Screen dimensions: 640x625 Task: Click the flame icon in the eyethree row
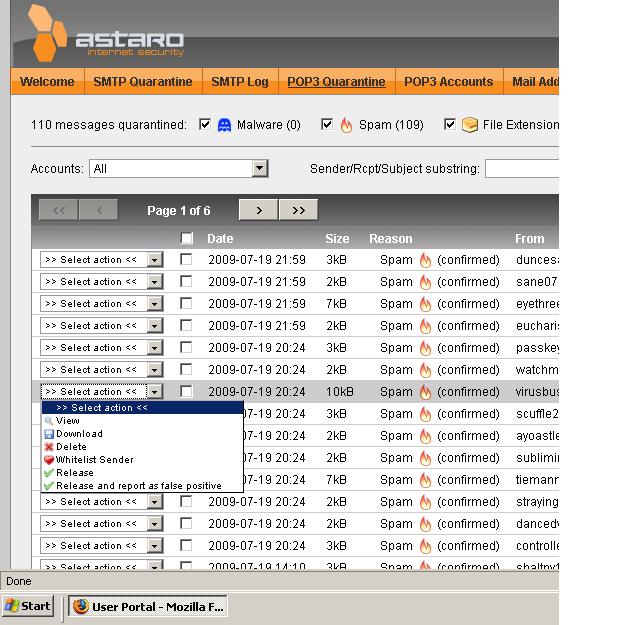click(x=425, y=304)
